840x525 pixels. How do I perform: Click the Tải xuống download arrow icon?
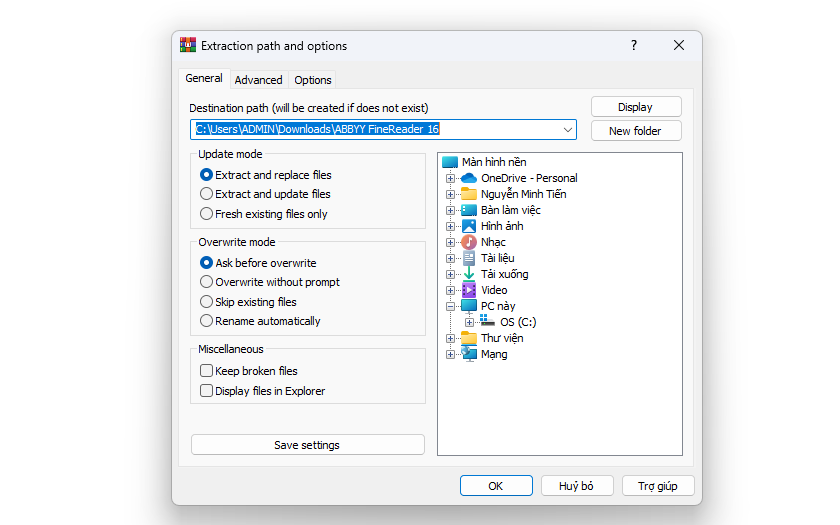point(469,274)
